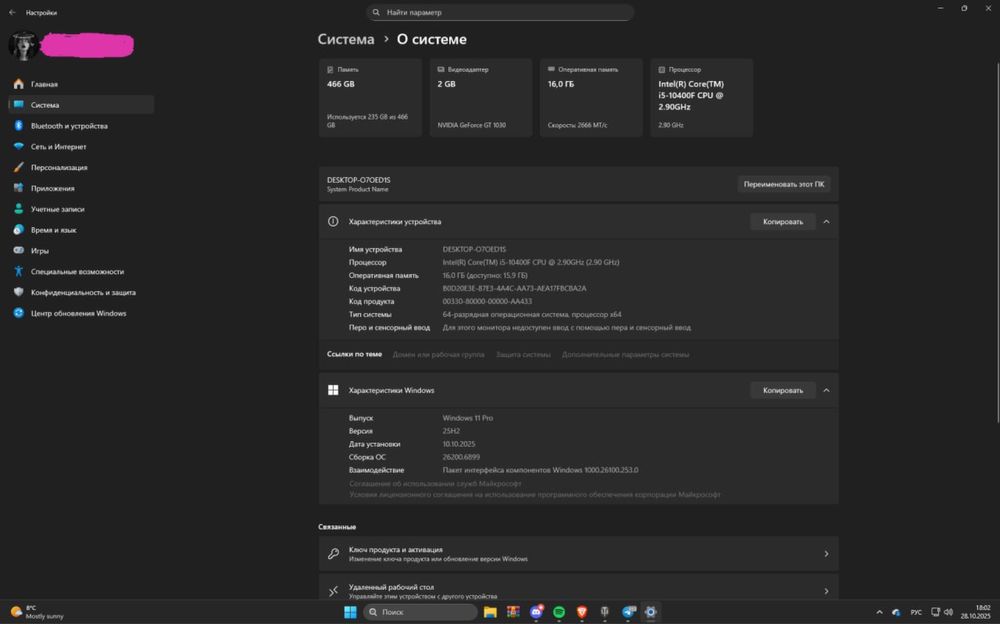This screenshot has height=624, width=1000.
Task: Open the Оперативная память 16,0 ГБ card
Action: 591,98
